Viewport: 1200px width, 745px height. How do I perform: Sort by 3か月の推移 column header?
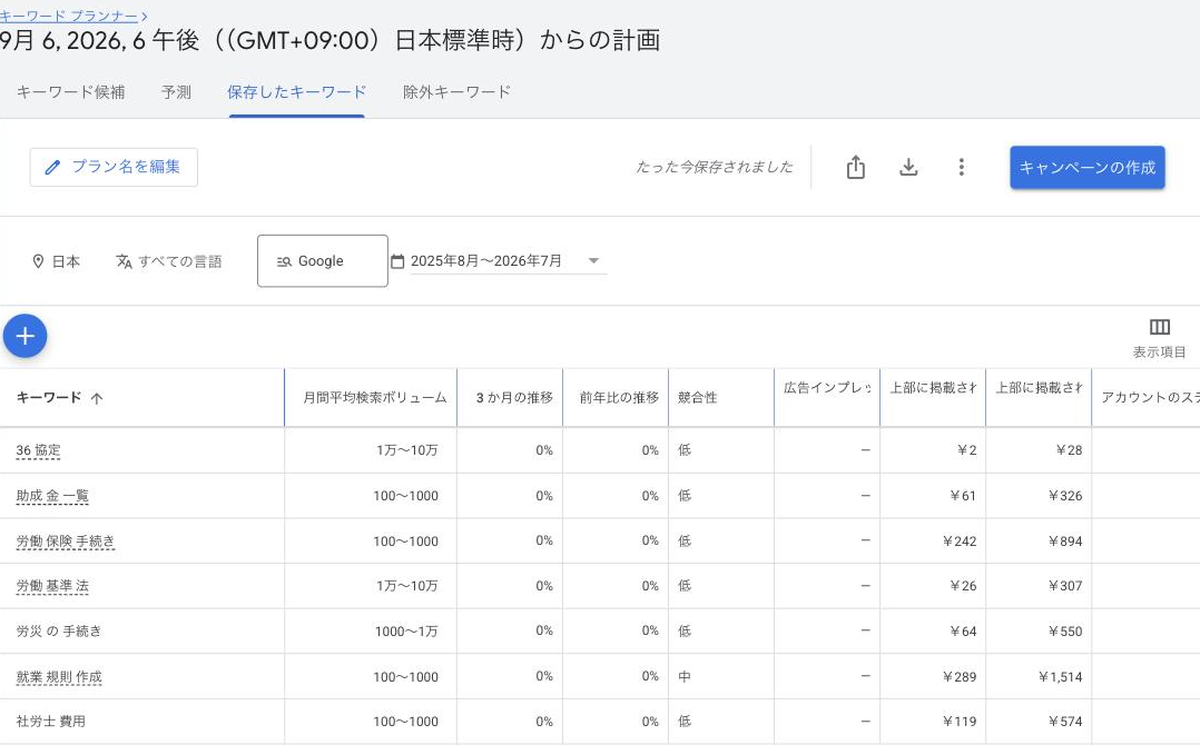point(514,398)
